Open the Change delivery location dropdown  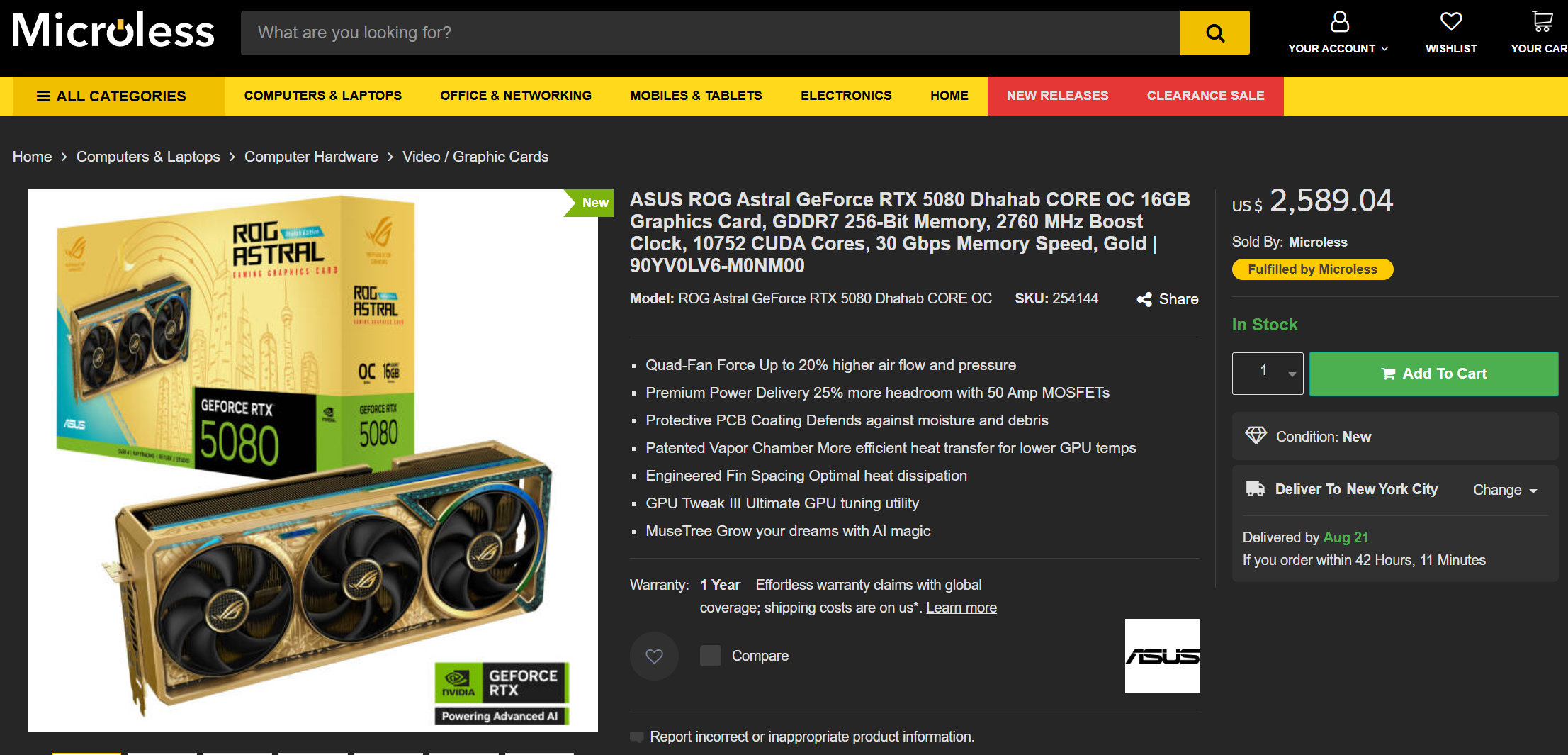pyautogui.click(x=1505, y=490)
